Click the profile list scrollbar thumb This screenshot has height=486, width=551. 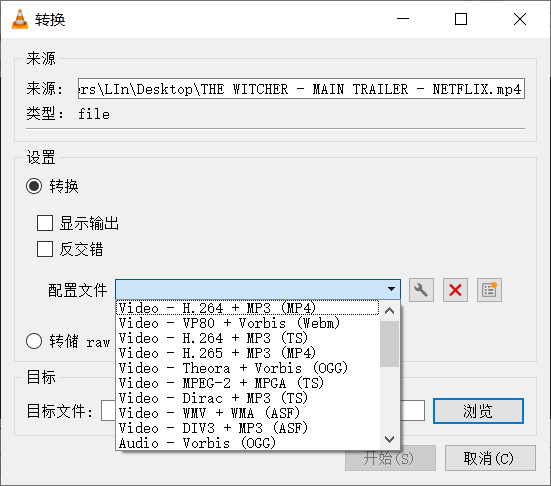pyautogui.click(x=389, y=344)
